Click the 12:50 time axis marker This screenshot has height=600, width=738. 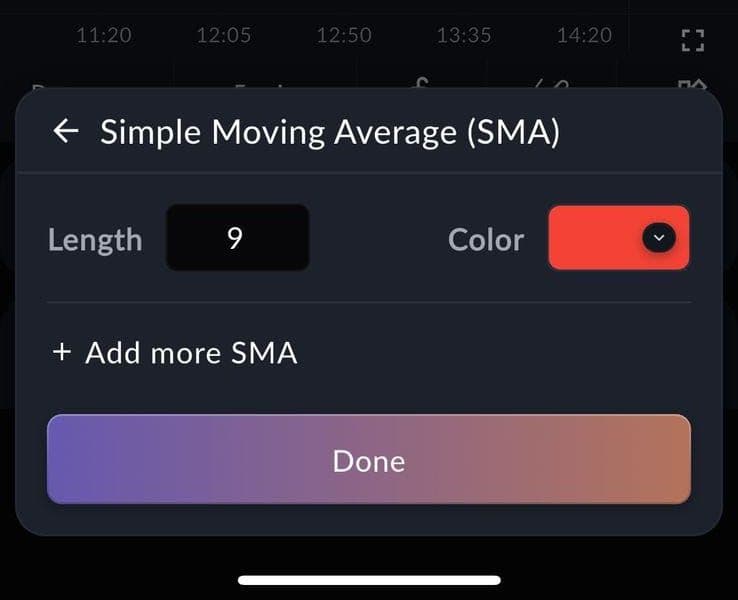[x=344, y=35]
